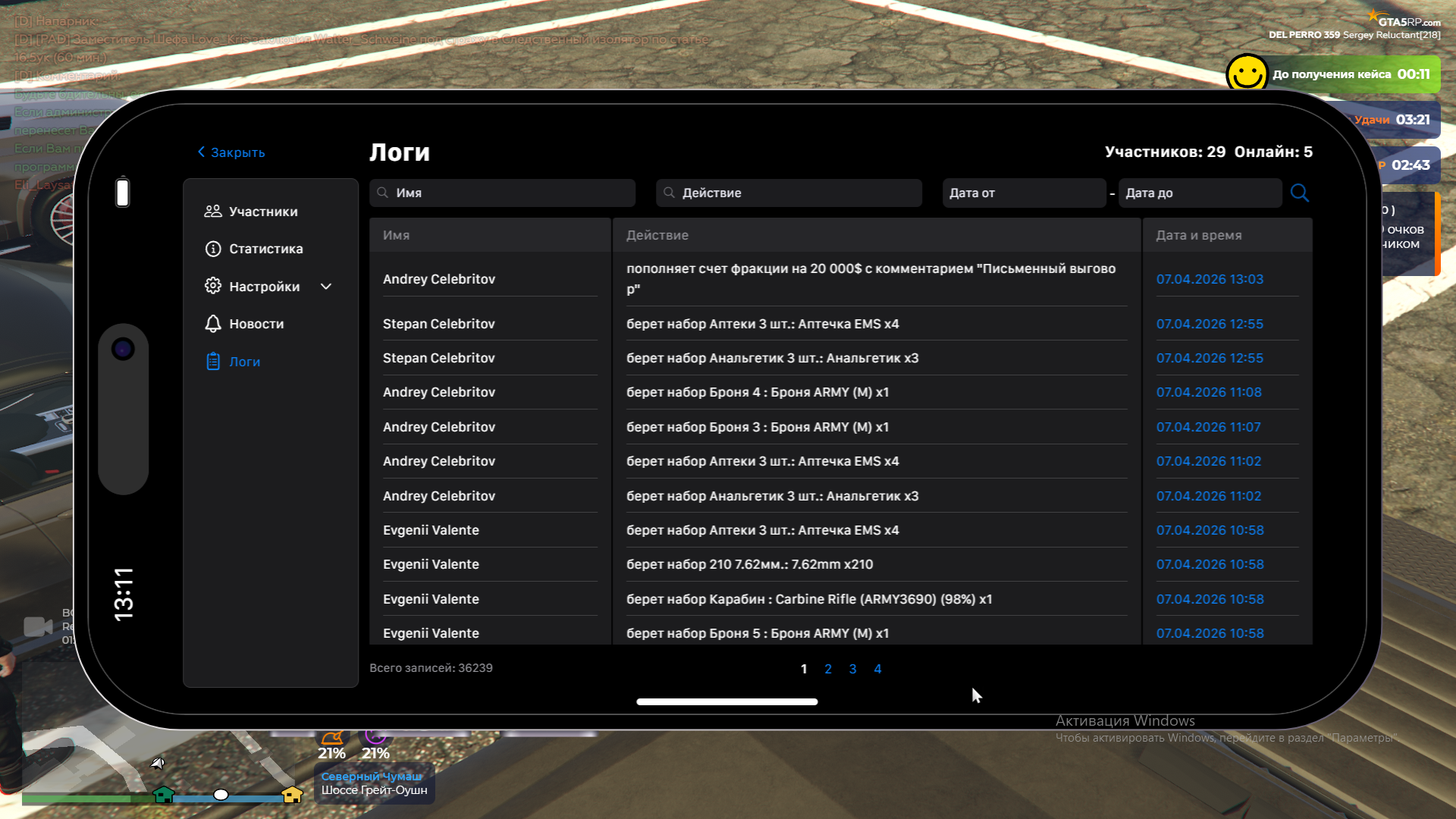The image size is (1456, 819).
Task: Click the 07.04.2026 13:03 timestamp
Action: pyautogui.click(x=1210, y=279)
